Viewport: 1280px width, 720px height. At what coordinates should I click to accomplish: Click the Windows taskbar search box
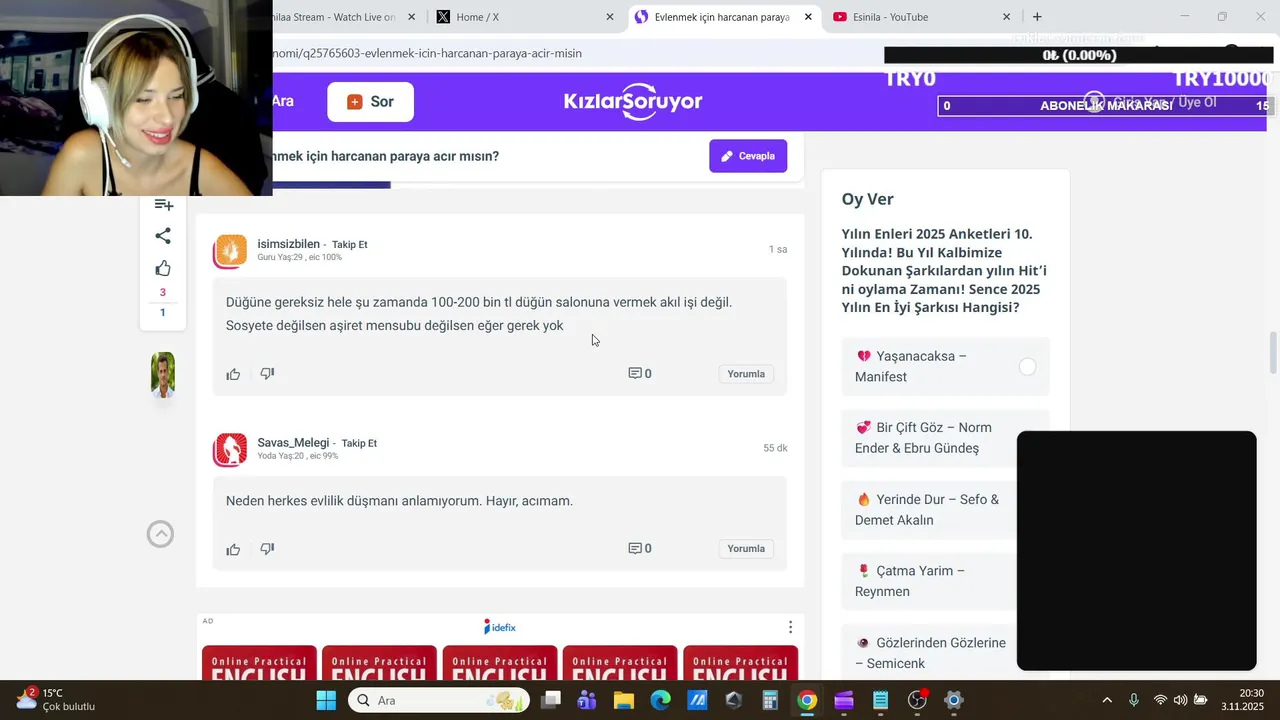tap(437, 700)
